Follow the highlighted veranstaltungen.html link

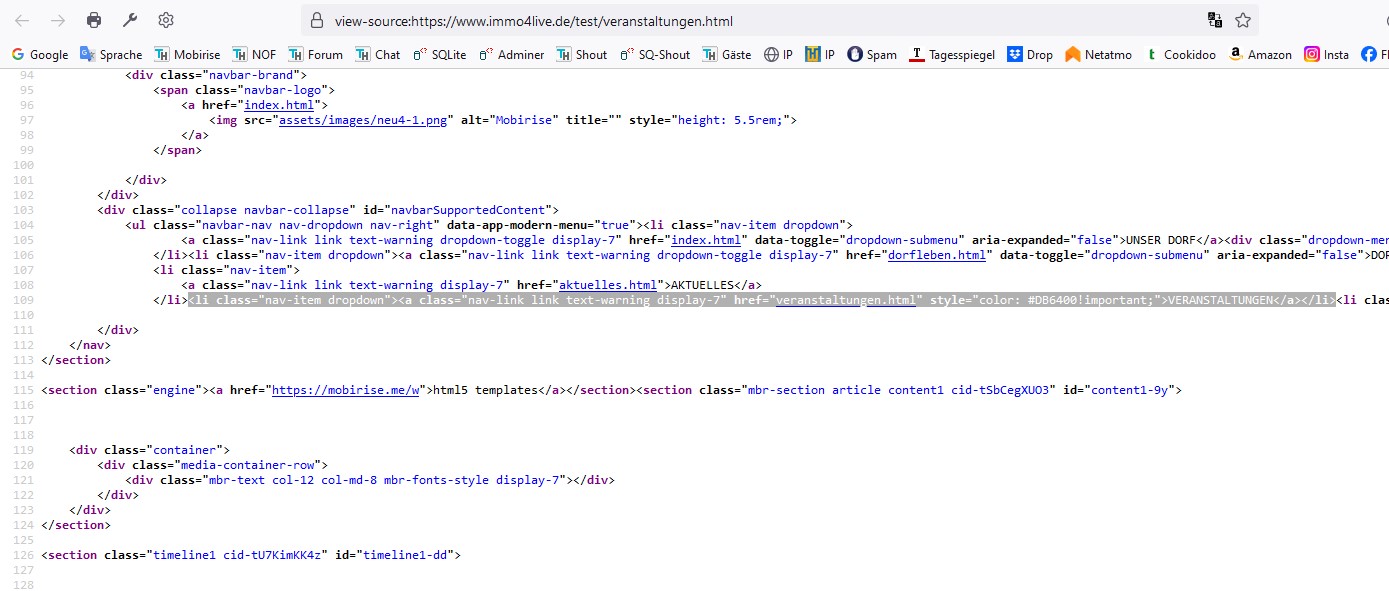pyautogui.click(x=846, y=300)
